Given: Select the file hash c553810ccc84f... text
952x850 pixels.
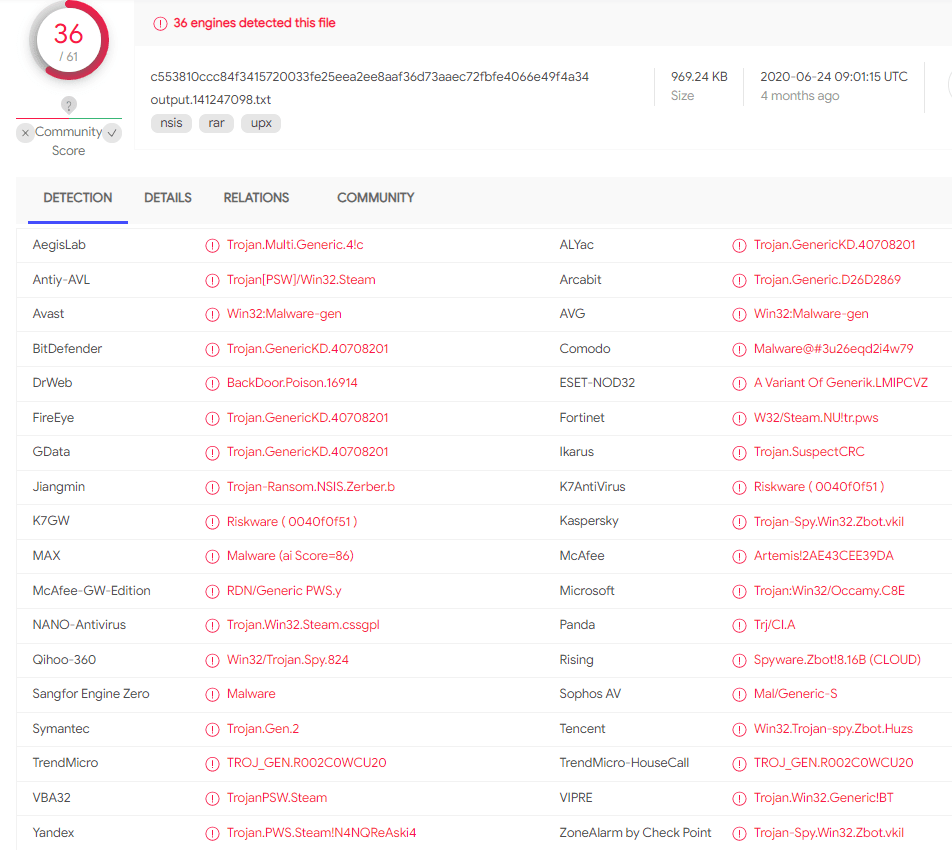Looking at the screenshot, I should coord(370,76).
